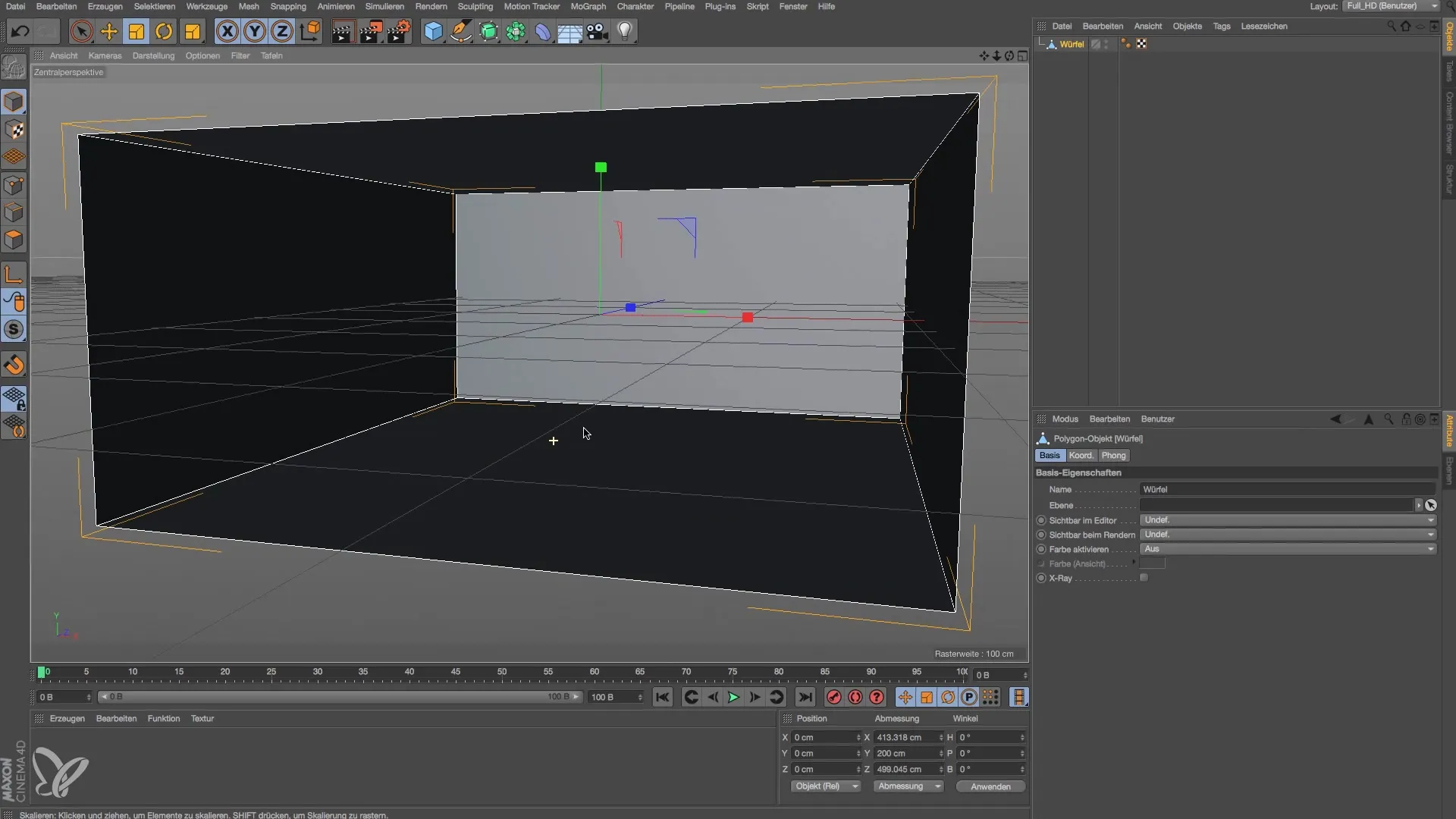Switch to the Phong tab
This screenshot has width=1456, height=819.
click(x=1113, y=455)
